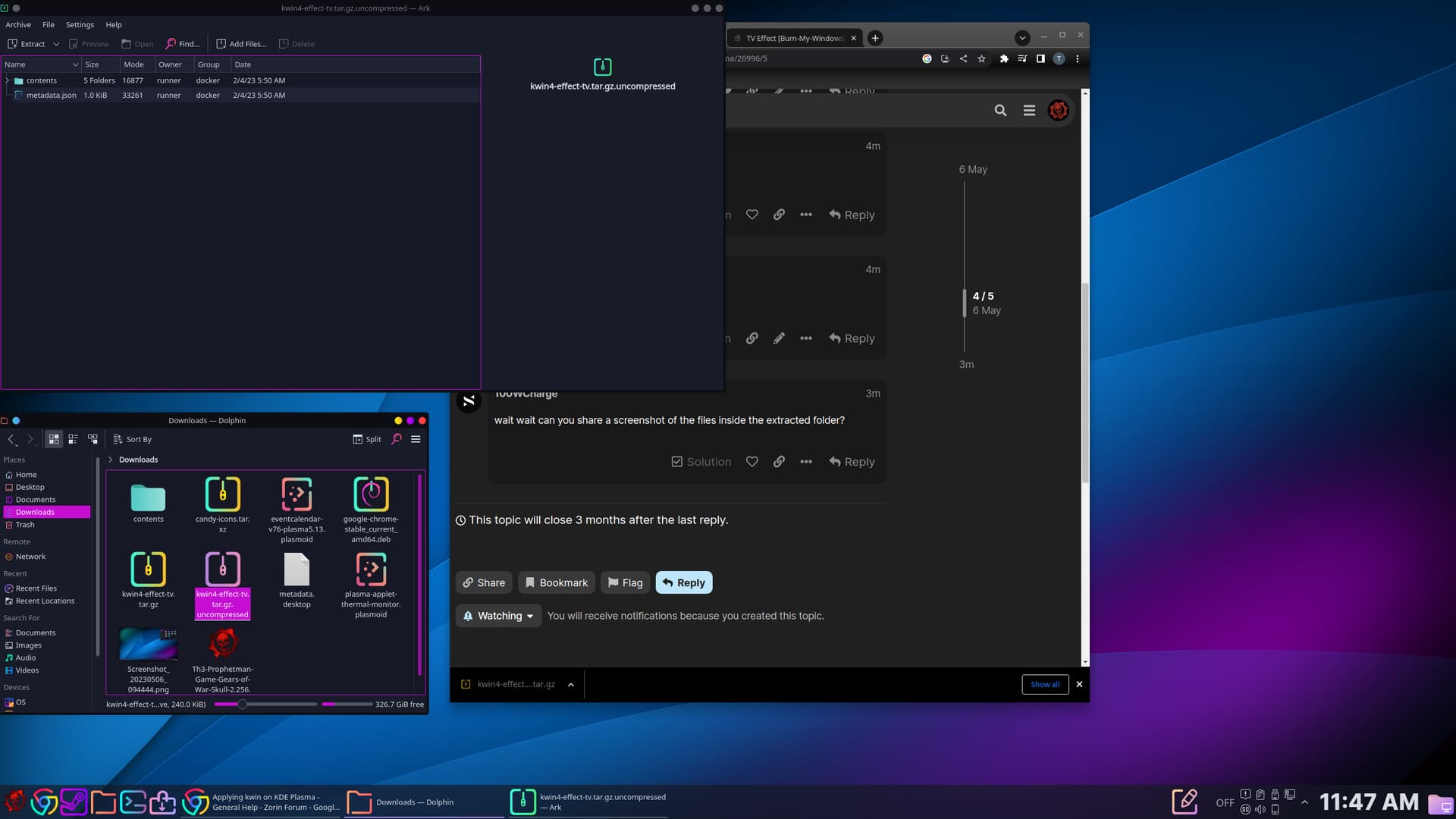Go forward in Dolphin navigation

30,439
